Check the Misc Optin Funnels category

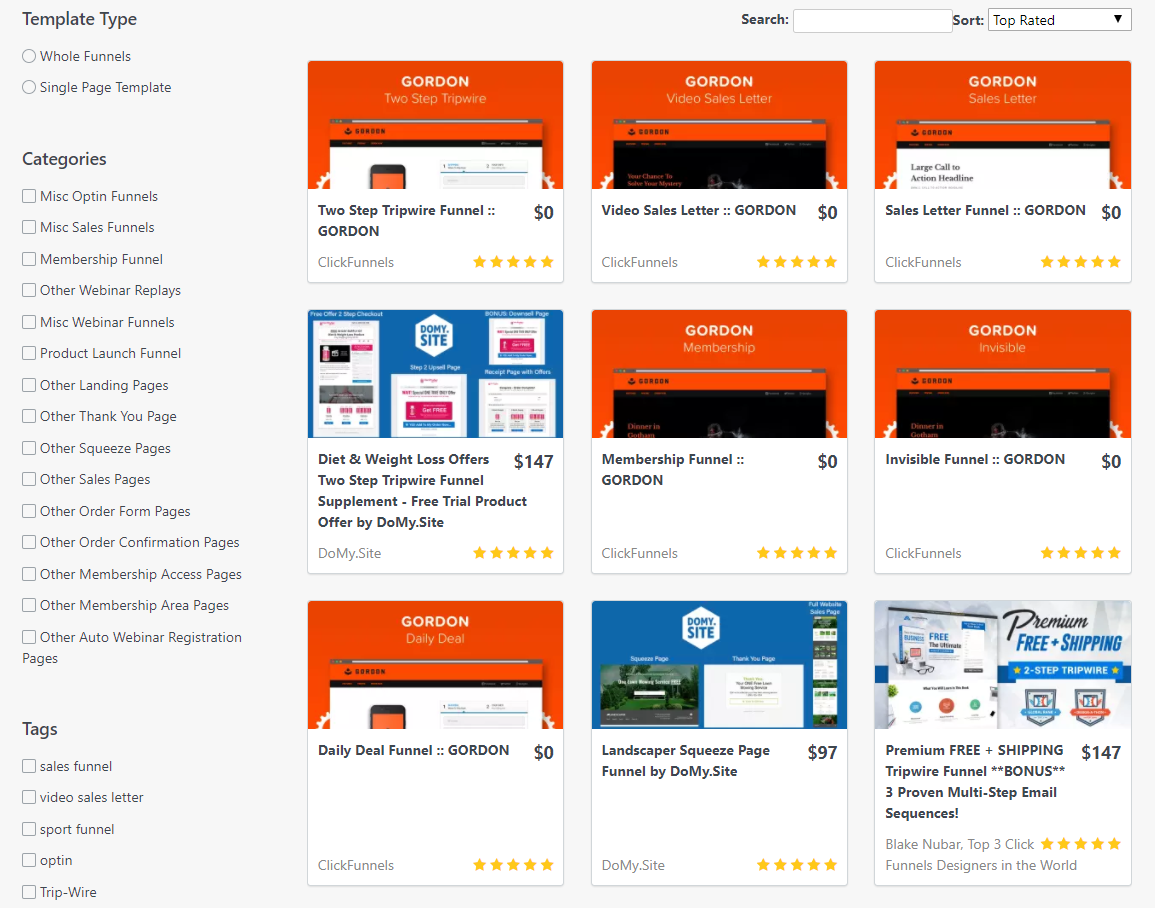tap(29, 196)
